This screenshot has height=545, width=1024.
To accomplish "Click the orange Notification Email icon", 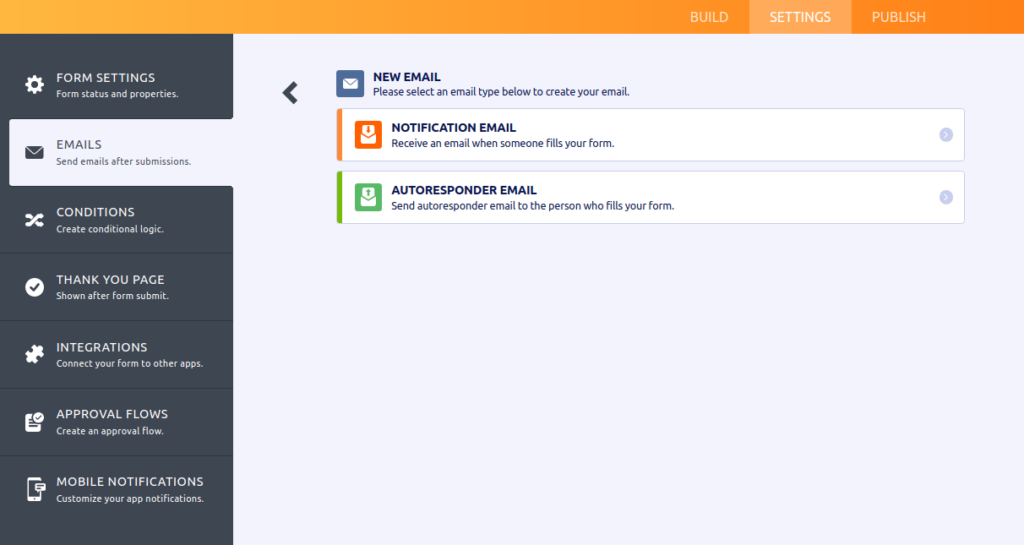I will point(368,135).
